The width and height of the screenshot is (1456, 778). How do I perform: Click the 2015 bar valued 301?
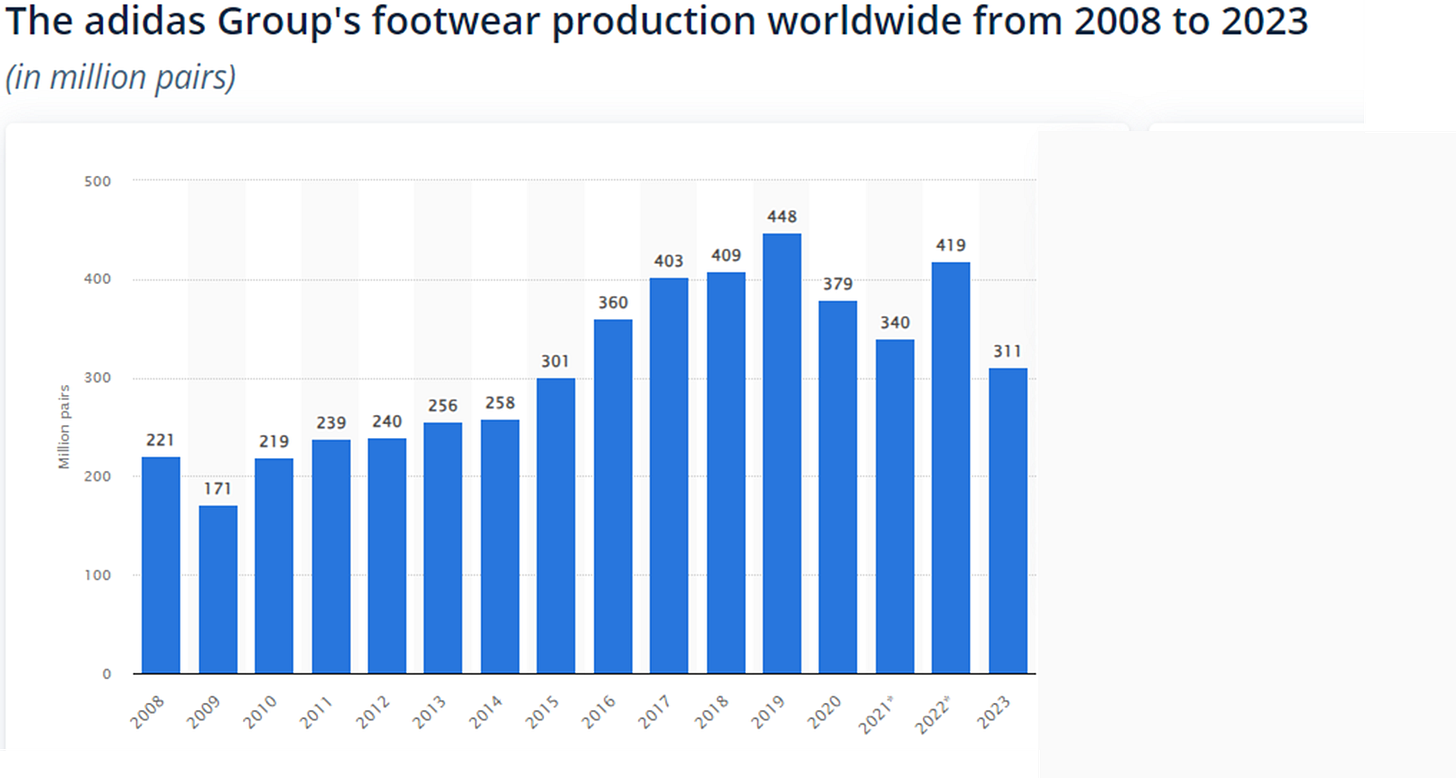pos(556,526)
